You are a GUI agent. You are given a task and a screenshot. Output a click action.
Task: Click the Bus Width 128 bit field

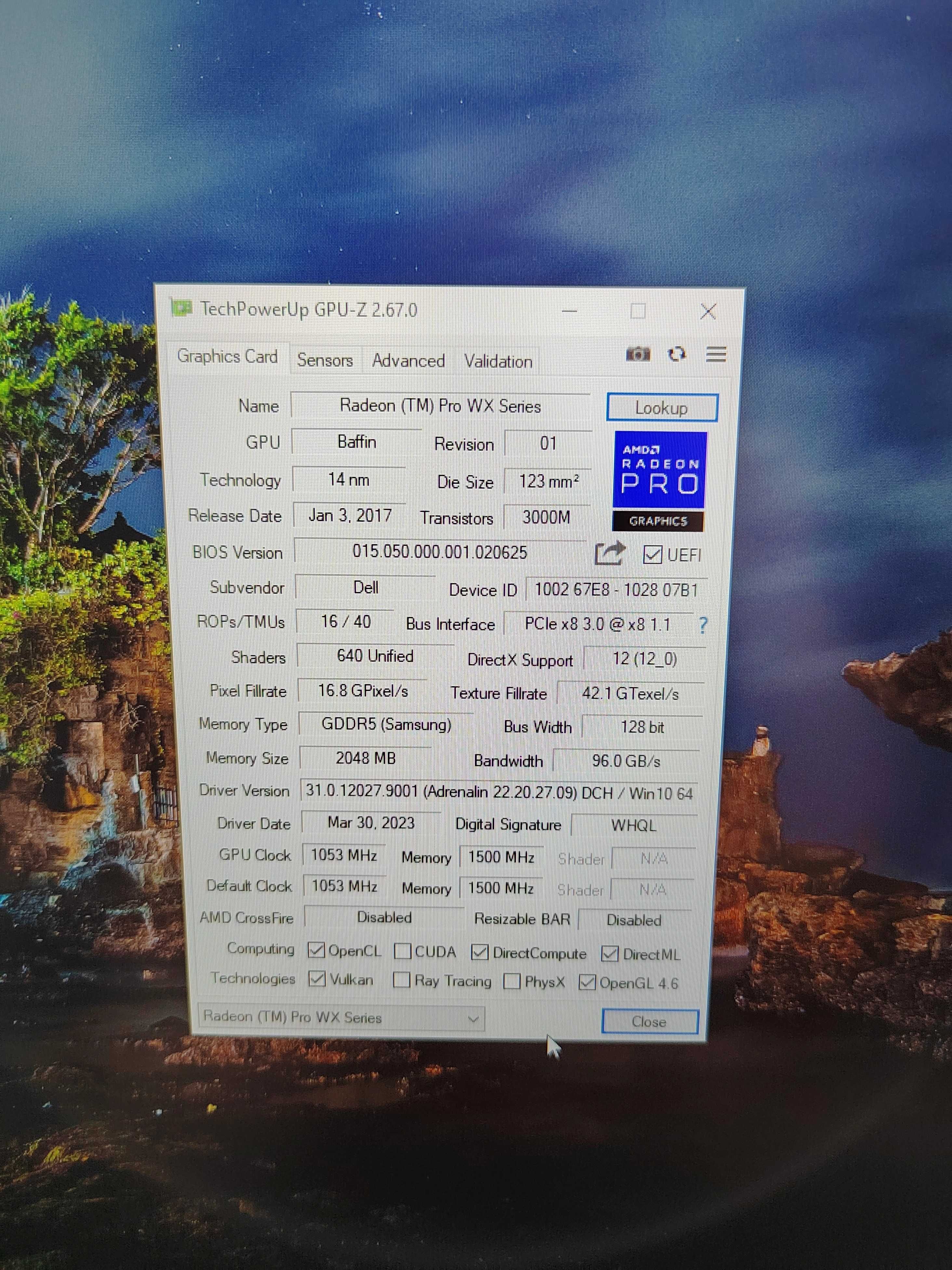[642, 727]
